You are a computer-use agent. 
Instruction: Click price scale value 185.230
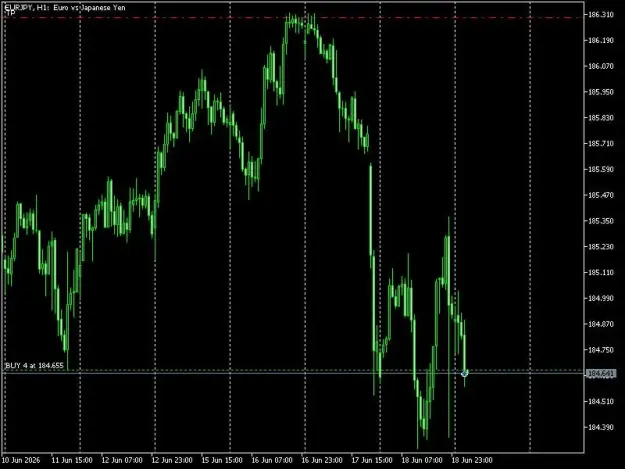pos(601,247)
